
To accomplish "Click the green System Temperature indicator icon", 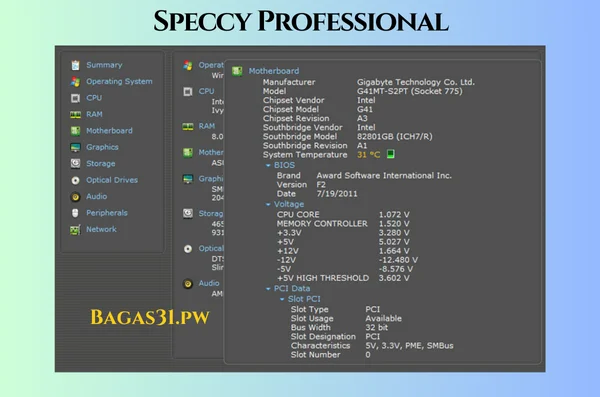I will pos(390,154).
